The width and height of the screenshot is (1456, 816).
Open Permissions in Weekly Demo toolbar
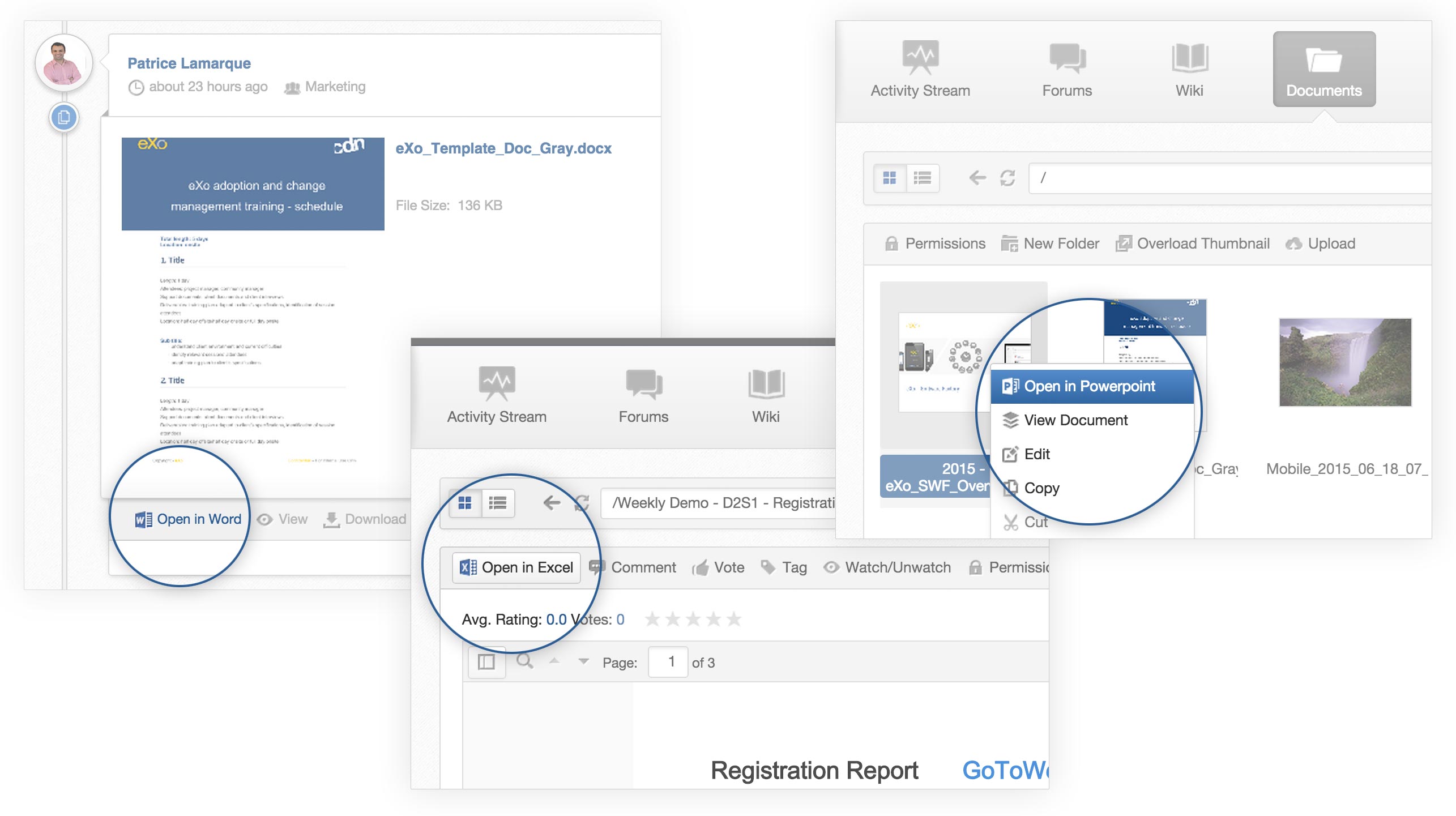[x=1009, y=567]
